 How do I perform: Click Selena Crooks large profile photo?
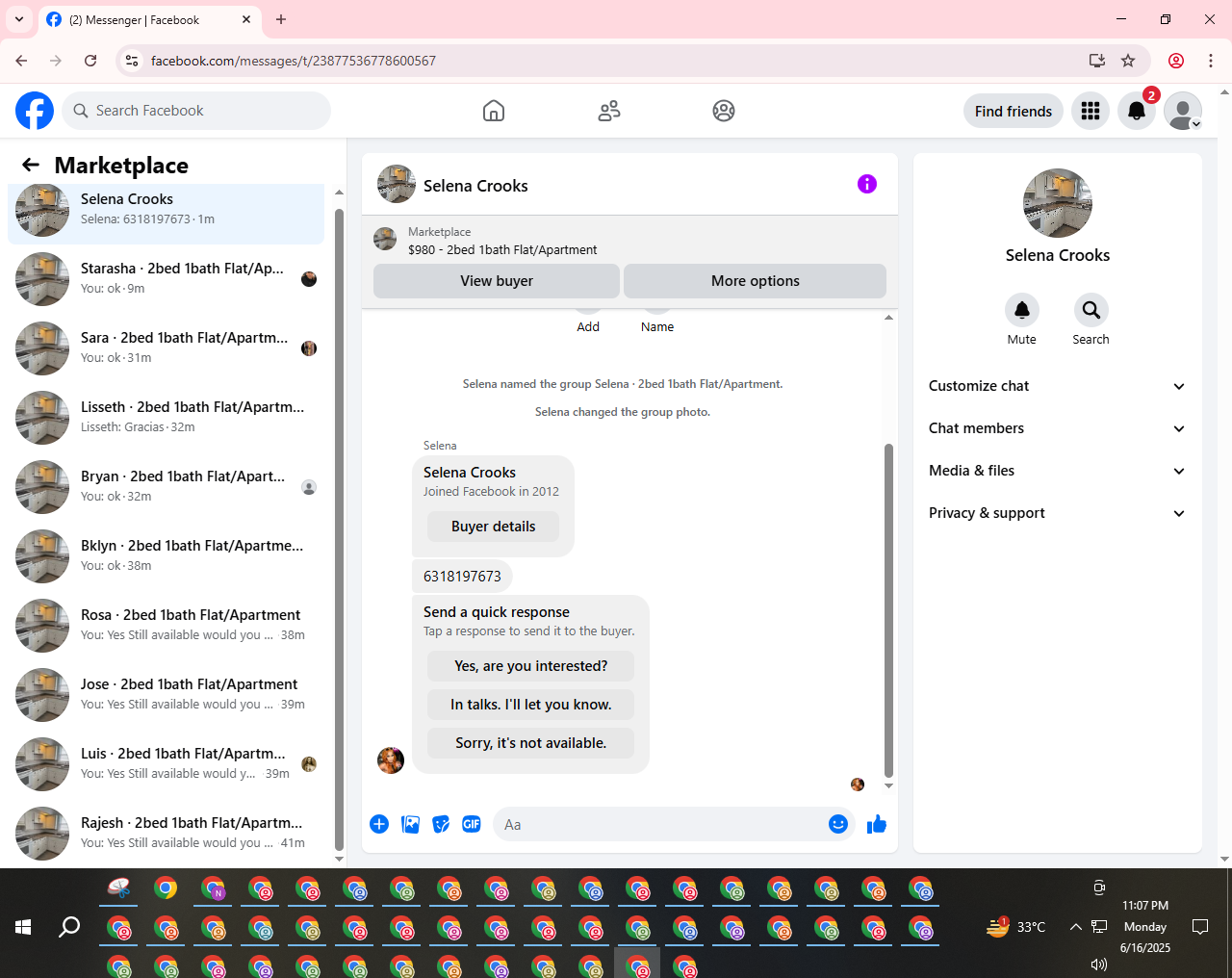pos(1058,203)
